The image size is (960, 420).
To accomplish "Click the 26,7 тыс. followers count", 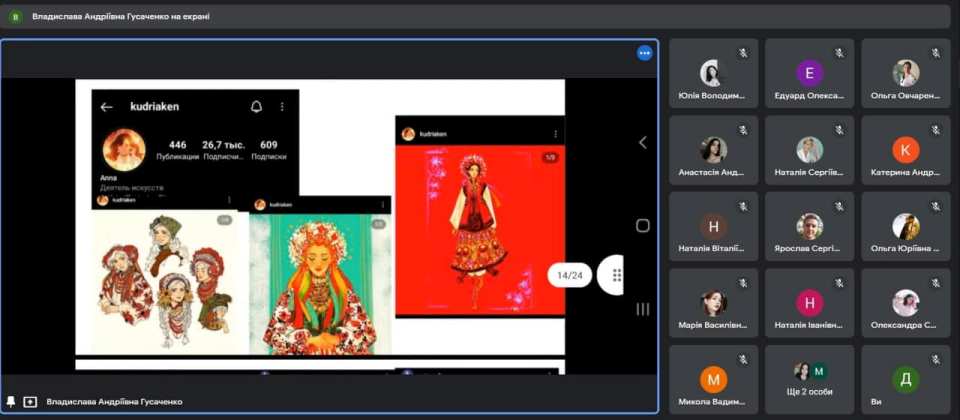I will click(x=223, y=145).
